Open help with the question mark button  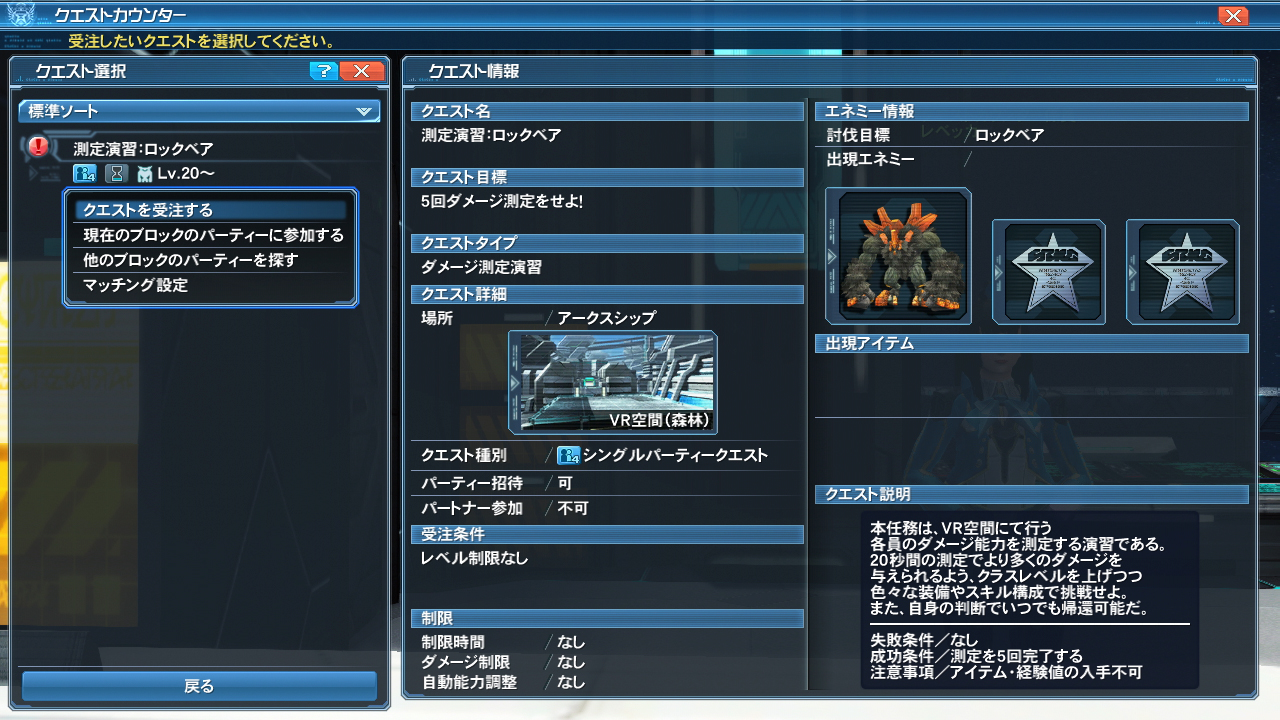coord(324,71)
